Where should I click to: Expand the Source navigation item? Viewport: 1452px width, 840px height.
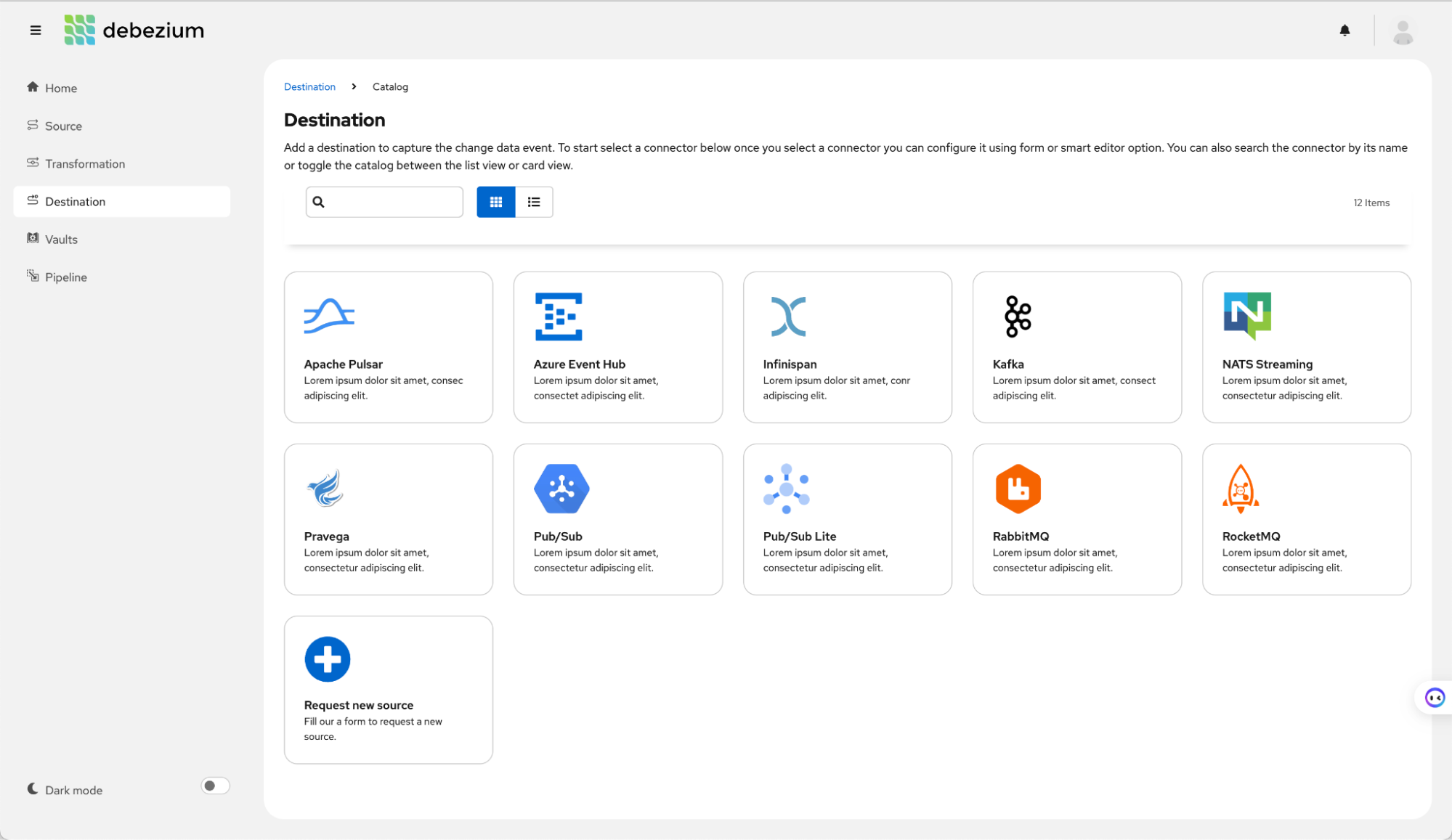(63, 125)
